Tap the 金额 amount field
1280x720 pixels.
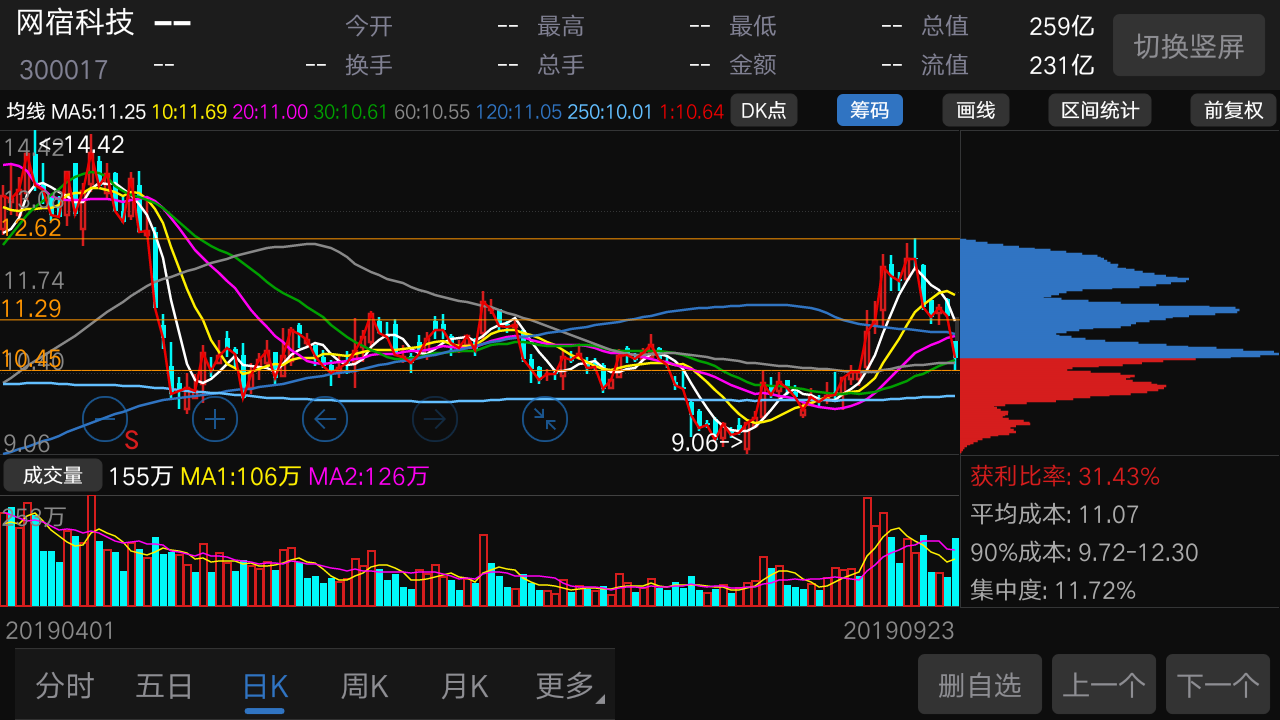tap(816, 64)
